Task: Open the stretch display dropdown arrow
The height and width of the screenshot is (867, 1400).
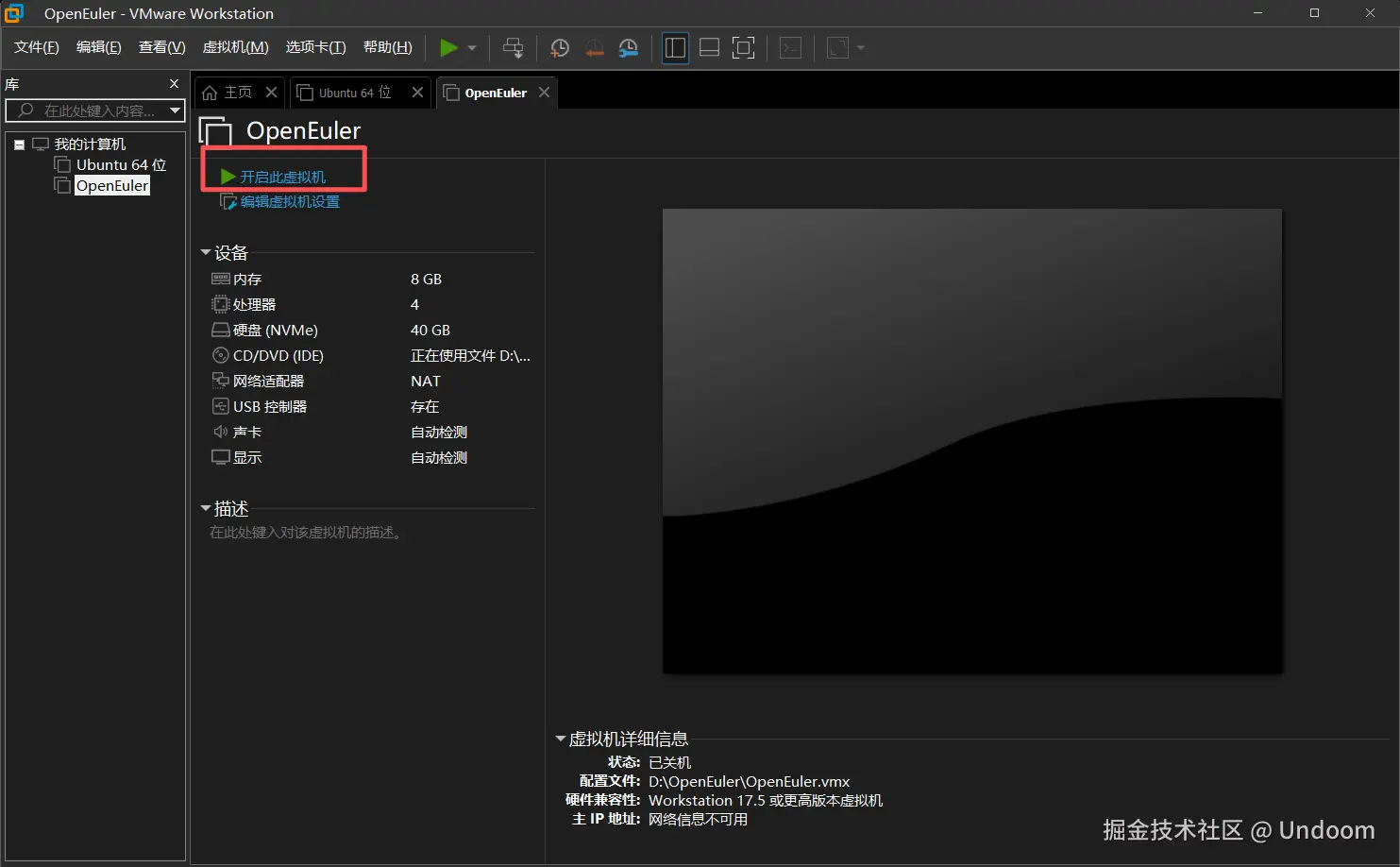Action: (860, 48)
